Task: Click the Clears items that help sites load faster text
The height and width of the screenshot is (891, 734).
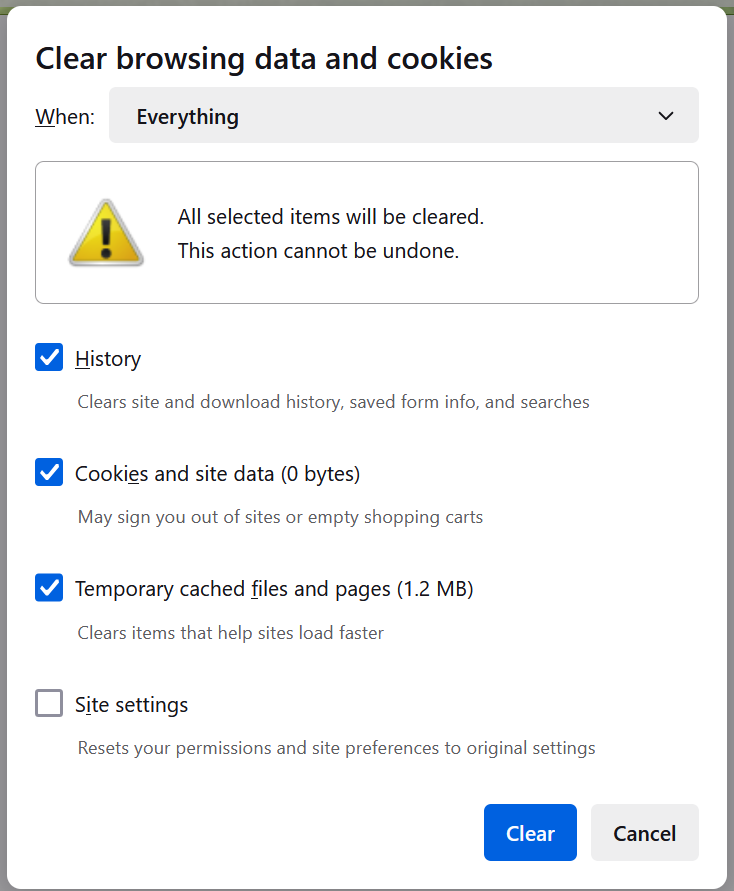Action: (x=231, y=632)
